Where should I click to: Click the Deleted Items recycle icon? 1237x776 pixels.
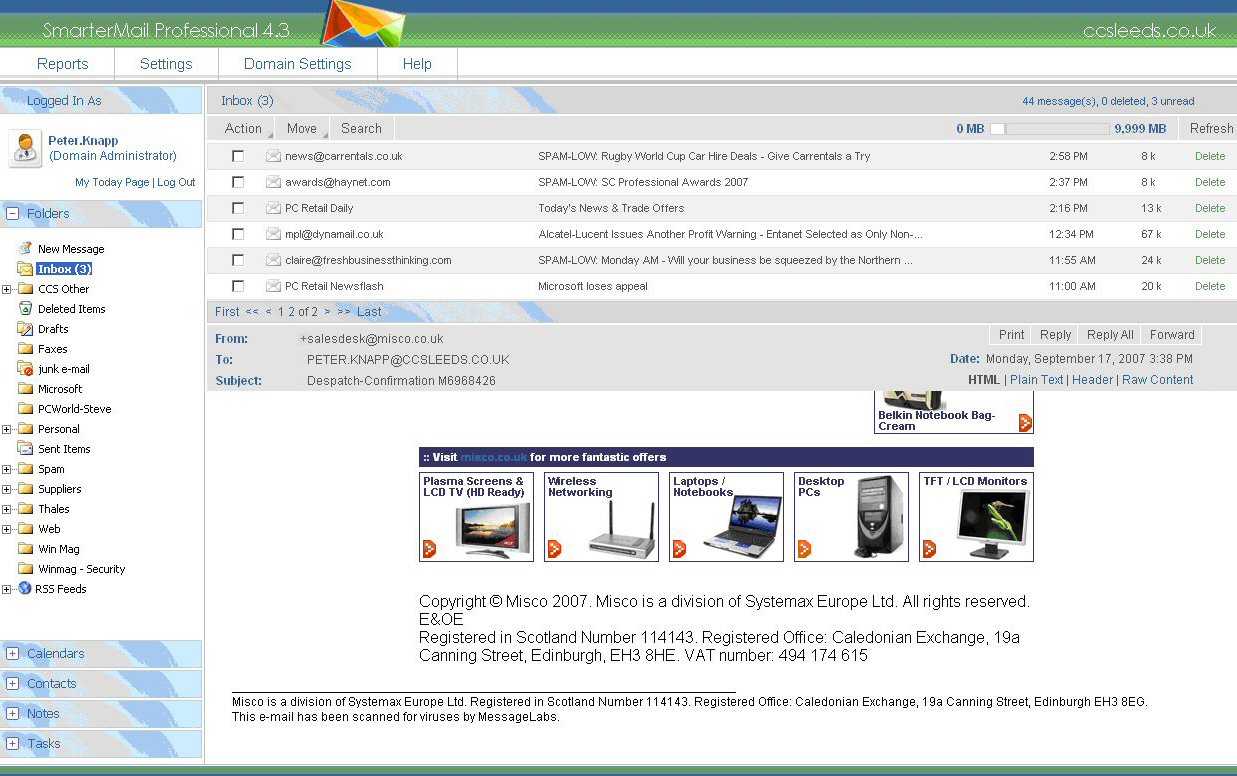point(26,308)
